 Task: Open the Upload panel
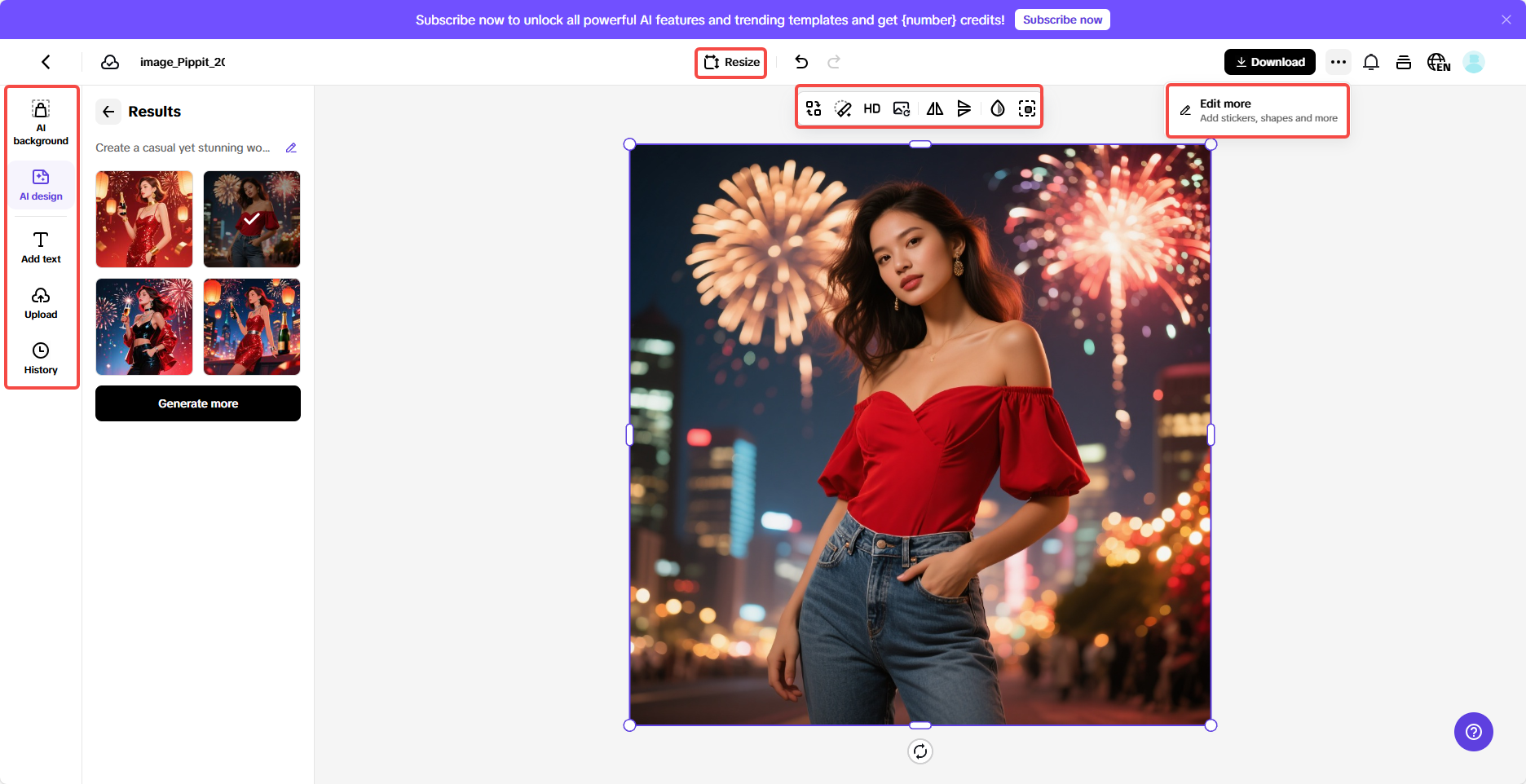pos(41,302)
